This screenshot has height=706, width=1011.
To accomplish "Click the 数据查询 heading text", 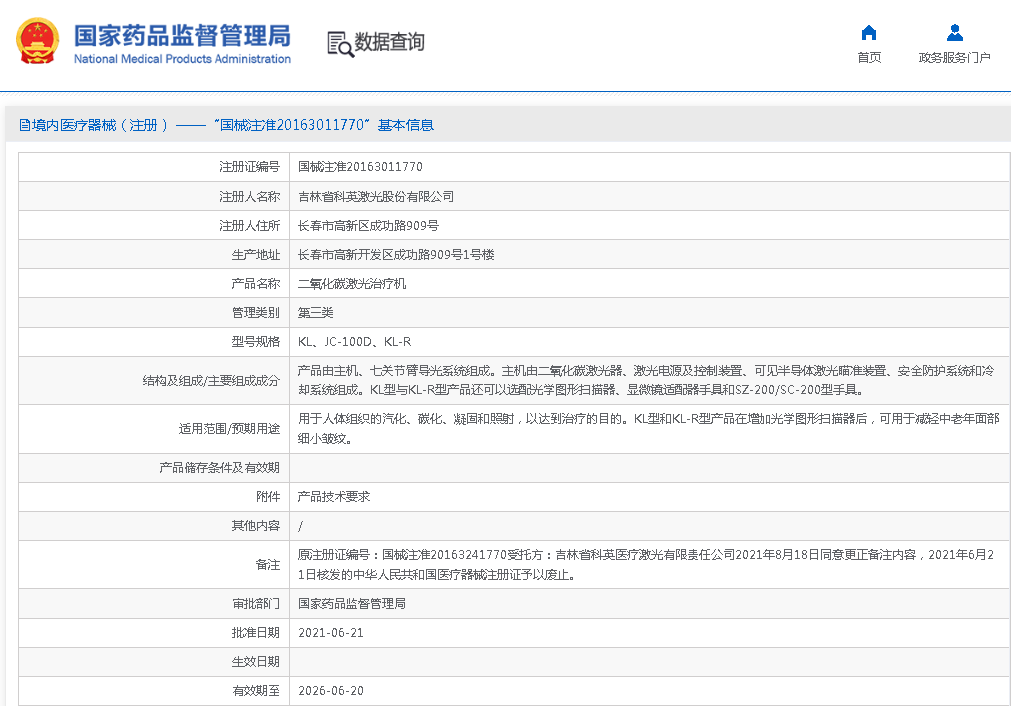I will [x=390, y=42].
